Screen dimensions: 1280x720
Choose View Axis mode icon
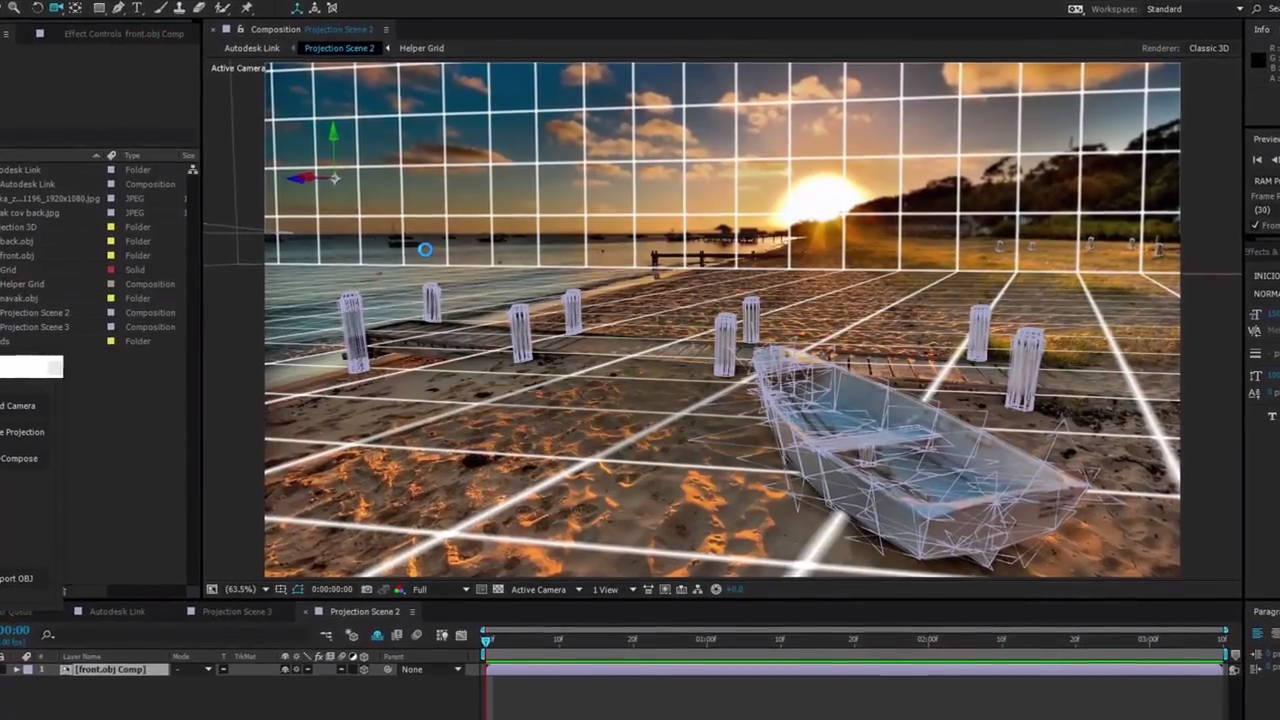click(332, 8)
